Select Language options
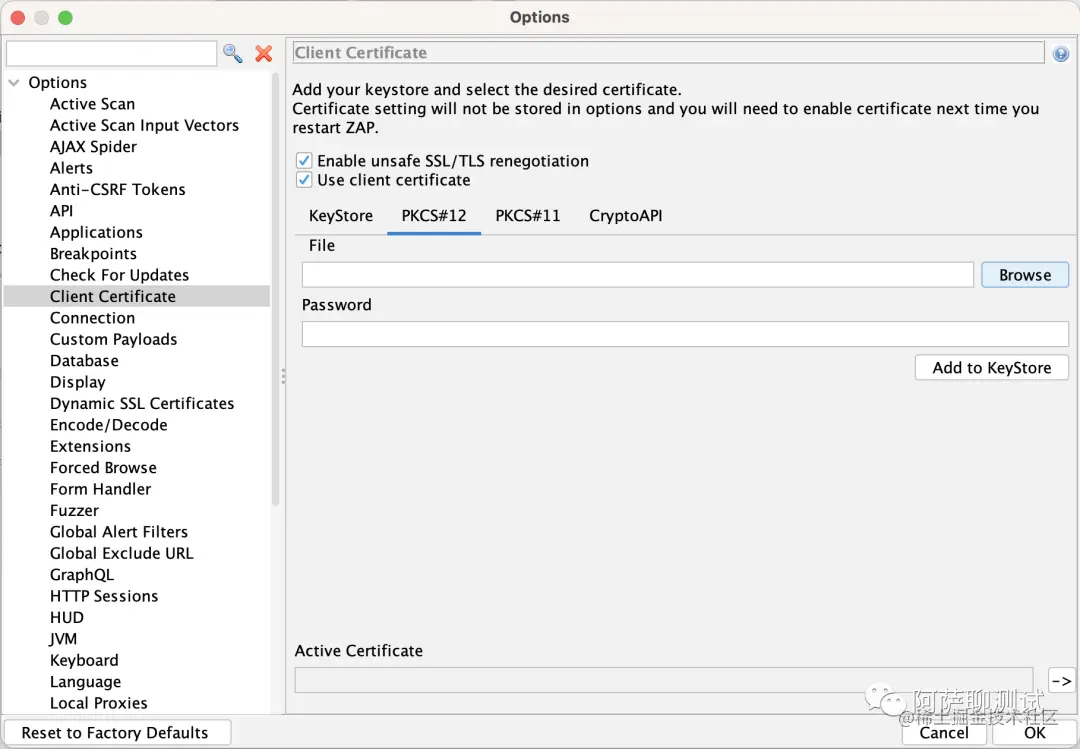The width and height of the screenshot is (1080, 749). click(x=85, y=681)
